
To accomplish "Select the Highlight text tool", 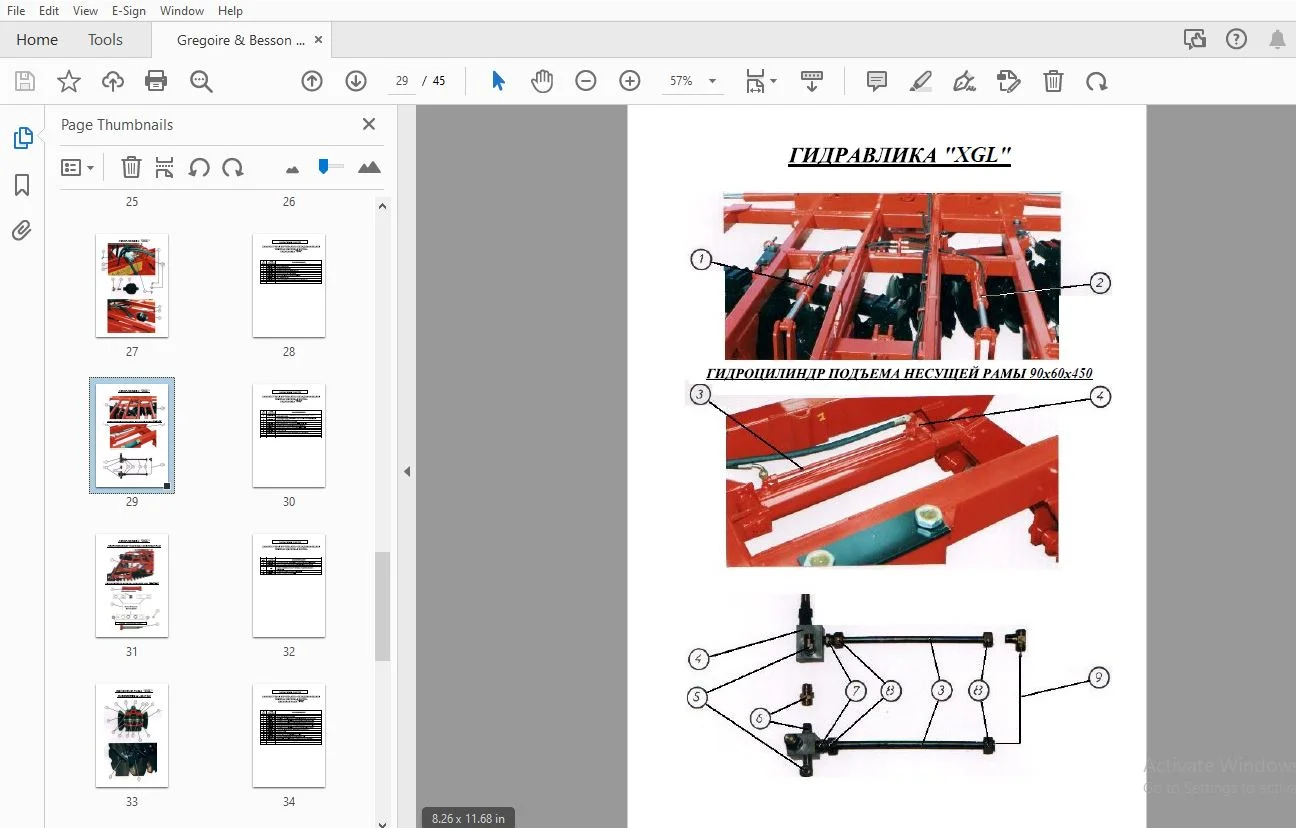I will coord(921,82).
